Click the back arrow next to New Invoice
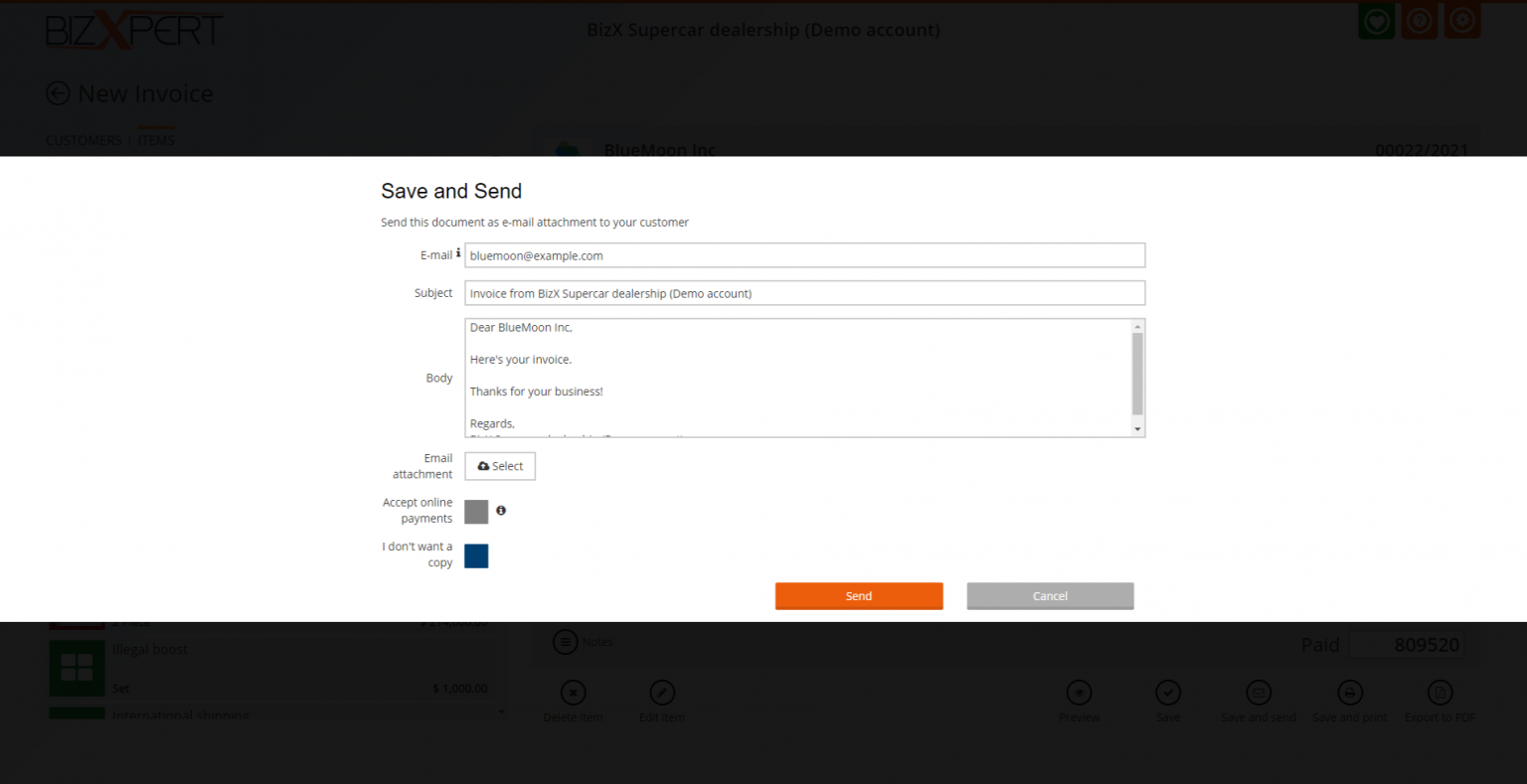Viewport: 1527px width, 784px height. pyautogui.click(x=59, y=93)
